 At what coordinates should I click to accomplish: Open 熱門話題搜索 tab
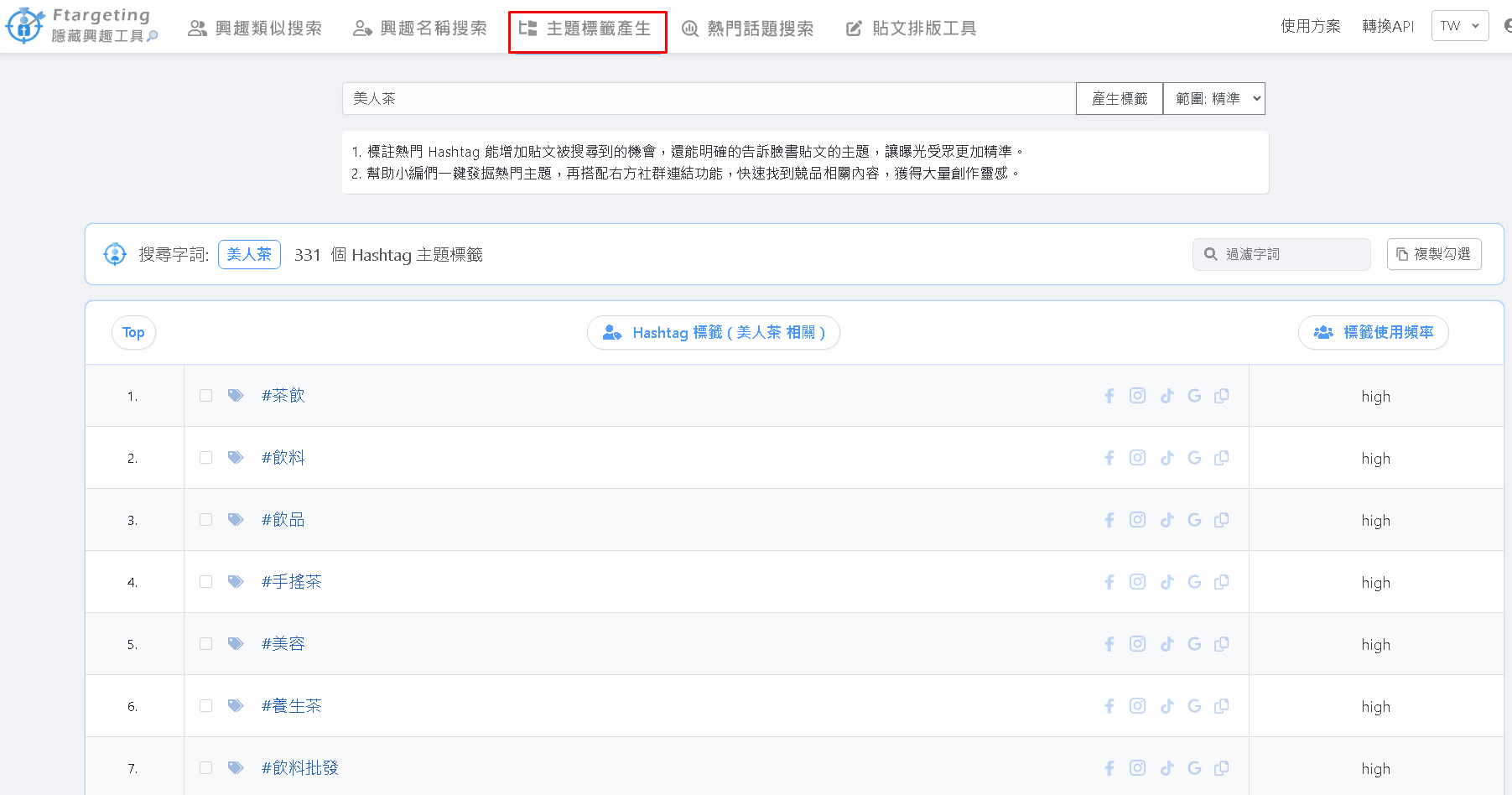[x=747, y=29]
